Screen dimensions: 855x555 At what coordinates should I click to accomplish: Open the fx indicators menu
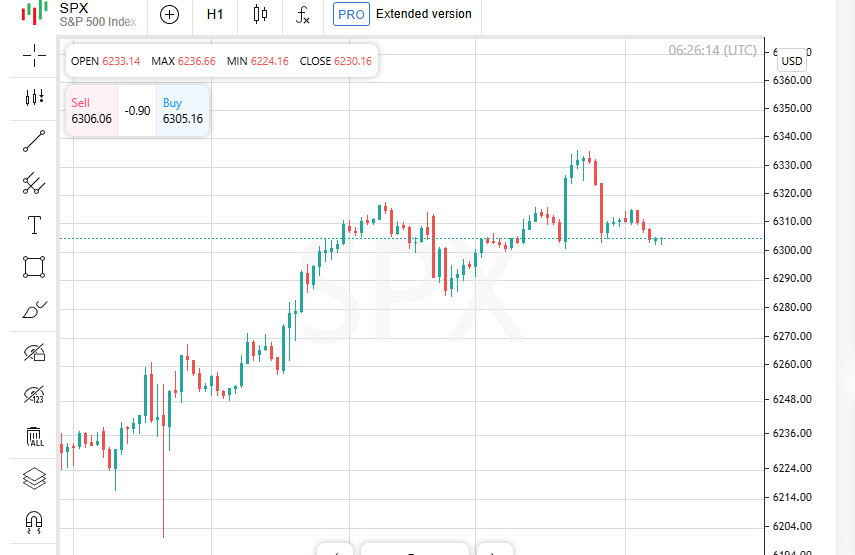pyautogui.click(x=303, y=15)
